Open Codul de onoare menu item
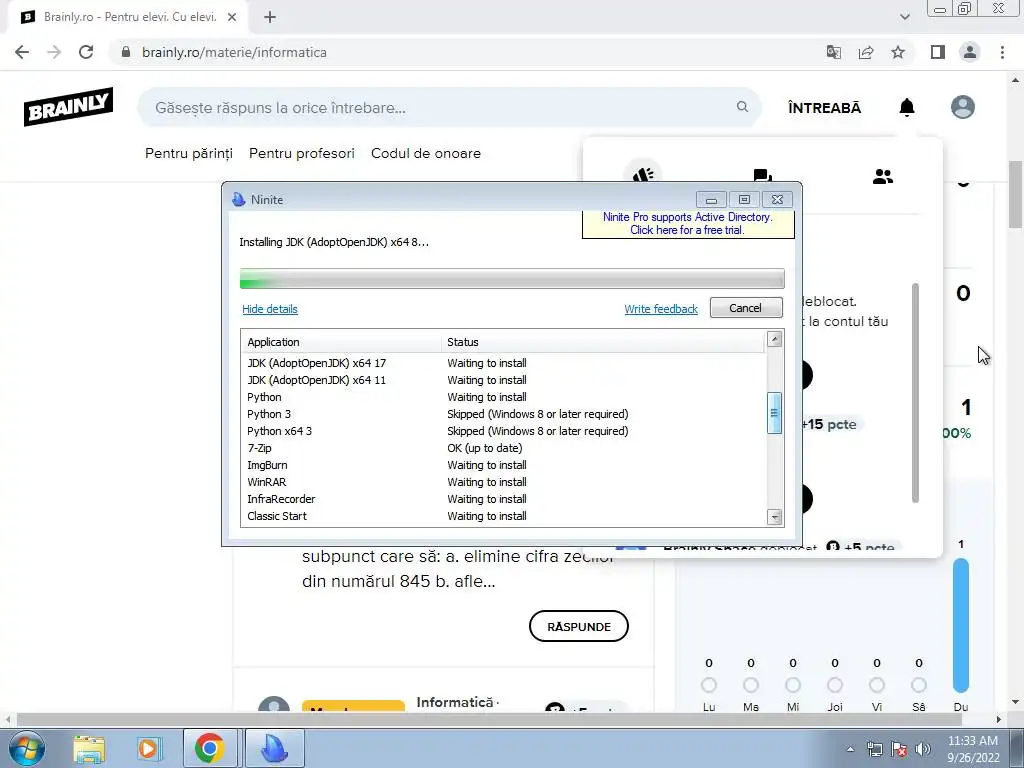The image size is (1024, 768). coord(426,153)
